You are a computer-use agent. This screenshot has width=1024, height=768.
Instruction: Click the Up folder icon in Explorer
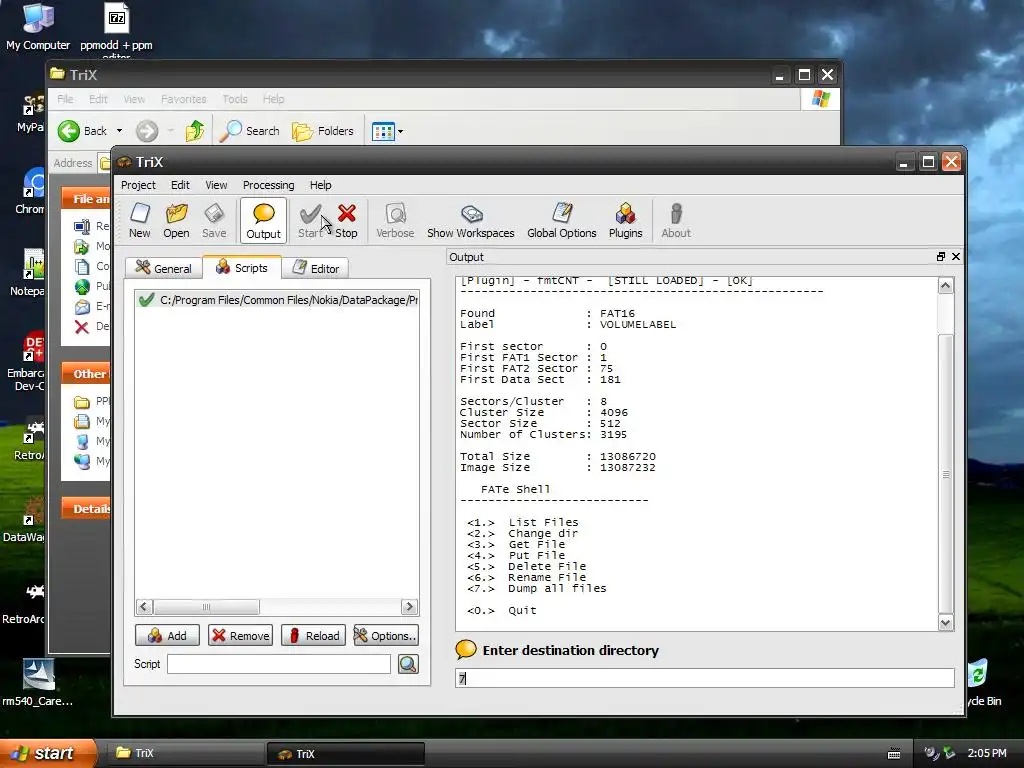(x=195, y=131)
